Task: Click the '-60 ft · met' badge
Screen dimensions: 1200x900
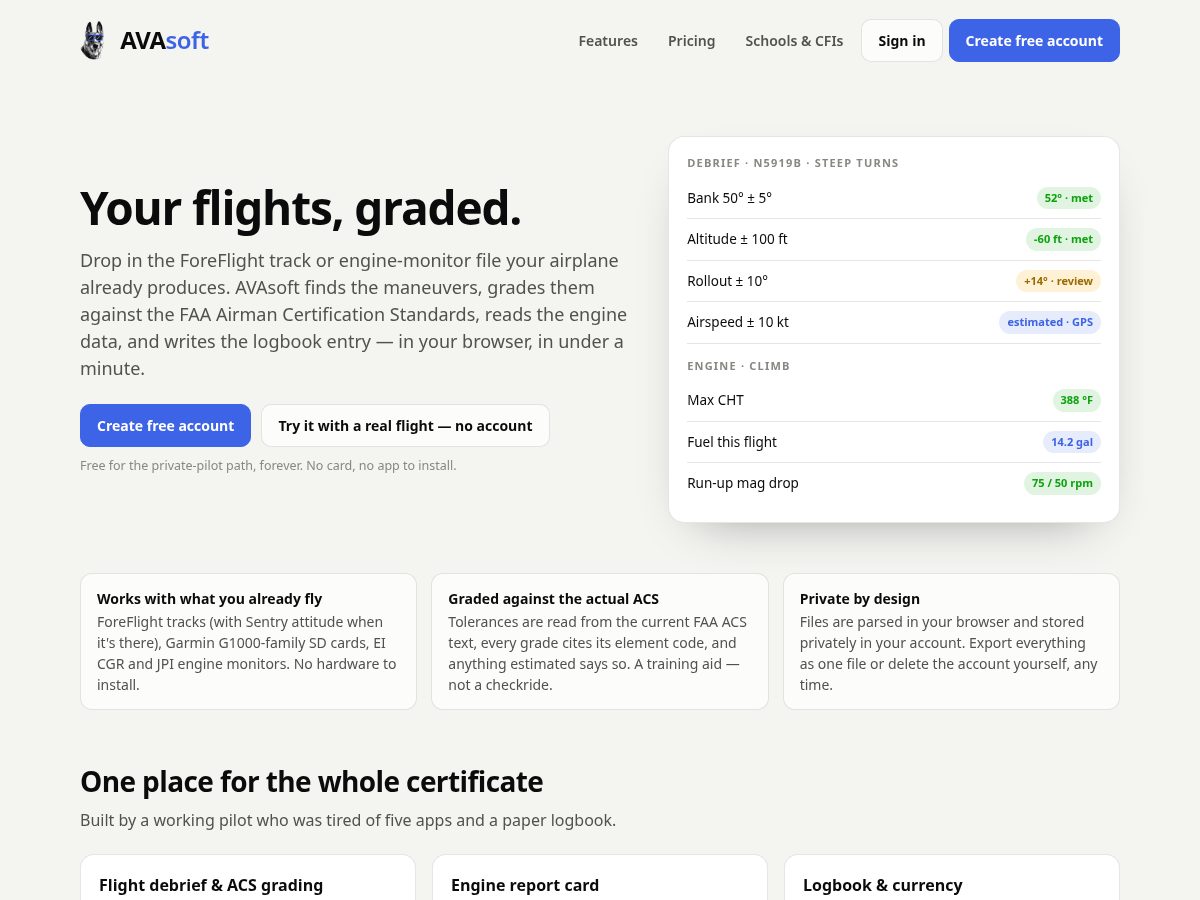Action: (x=1063, y=239)
